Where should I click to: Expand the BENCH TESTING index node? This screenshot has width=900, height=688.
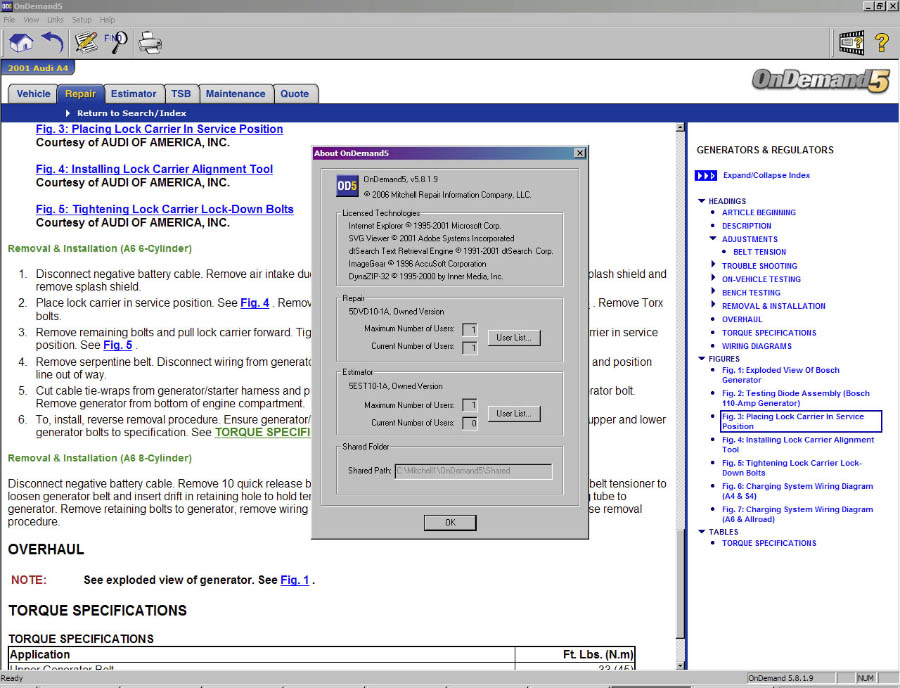[x=713, y=291]
